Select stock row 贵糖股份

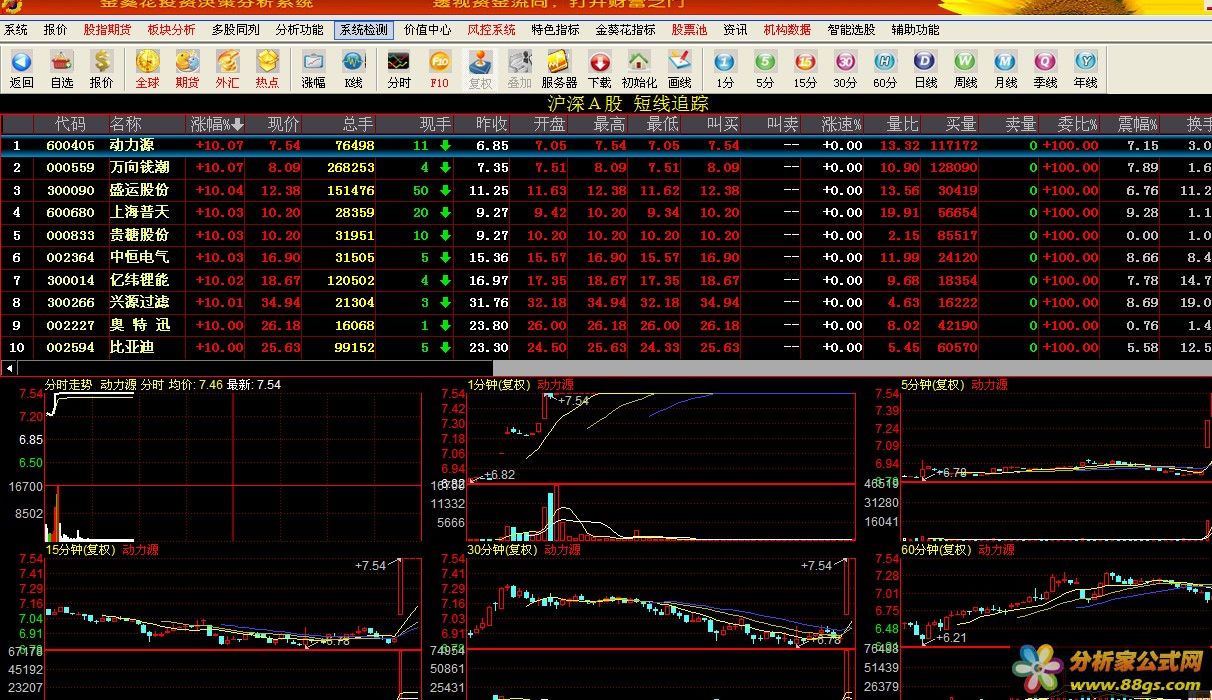(606, 235)
